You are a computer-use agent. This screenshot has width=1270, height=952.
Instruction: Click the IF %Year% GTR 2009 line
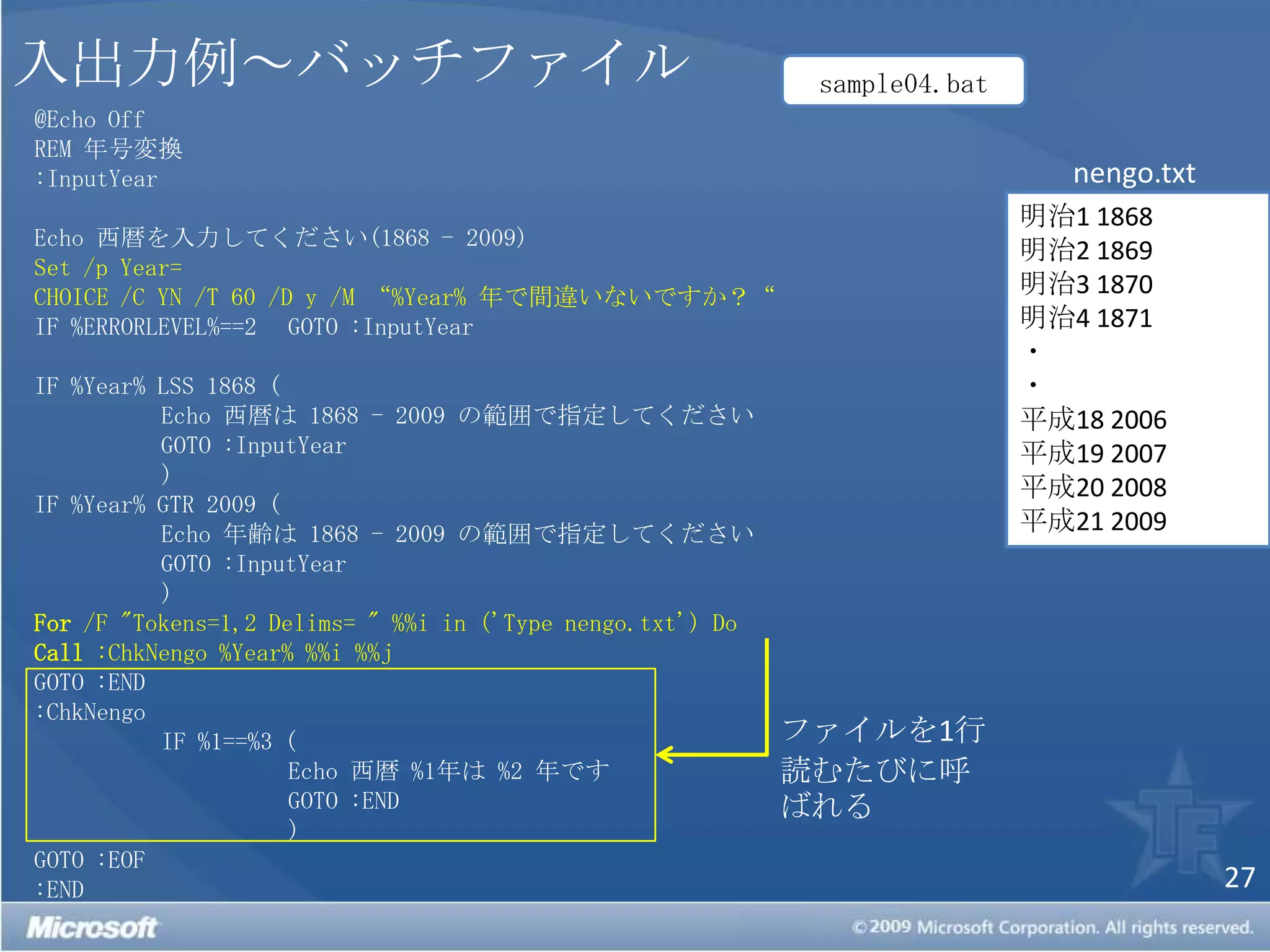pyautogui.click(x=158, y=505)
